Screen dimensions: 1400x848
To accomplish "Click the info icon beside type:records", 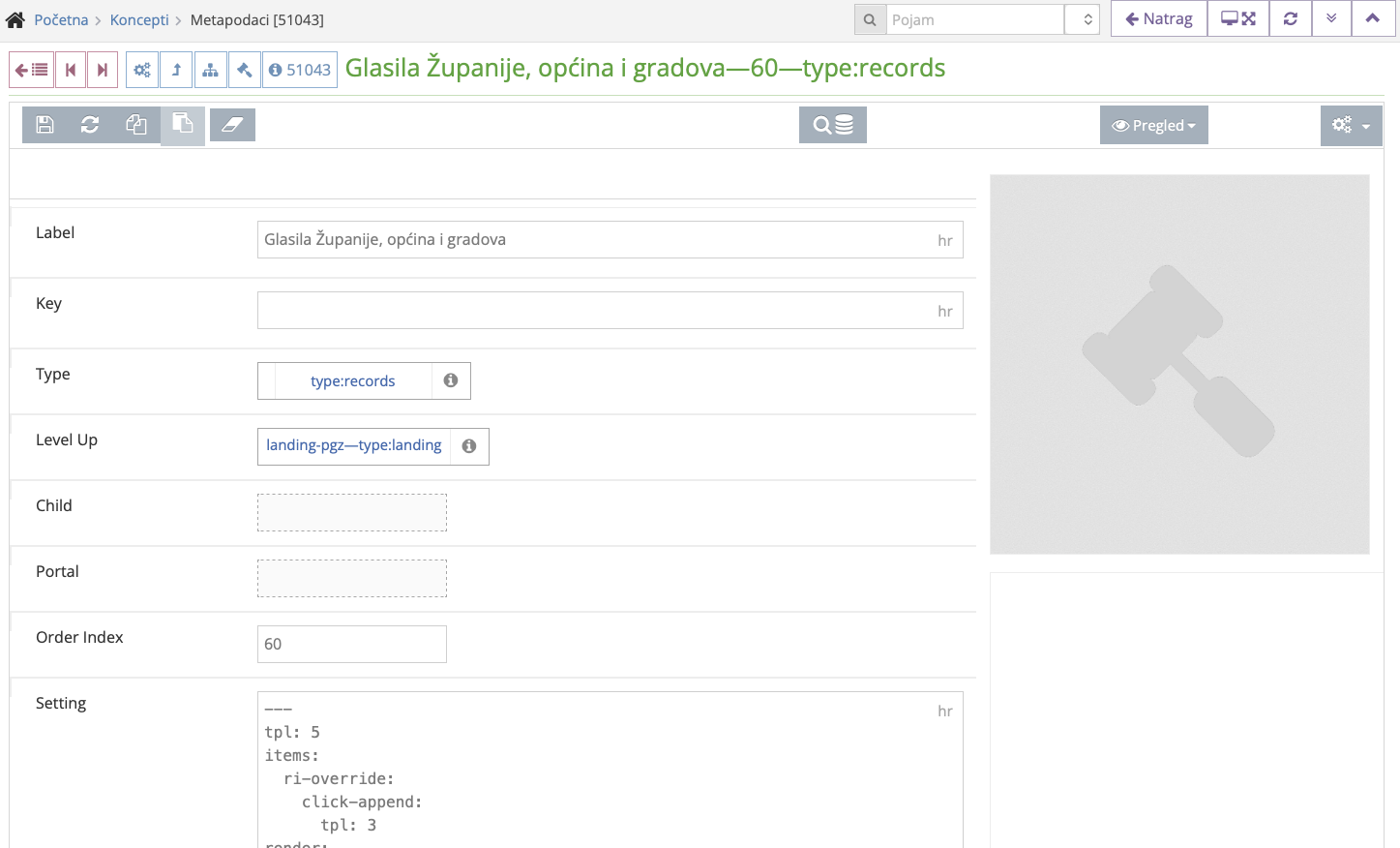I will pos(450,380).
